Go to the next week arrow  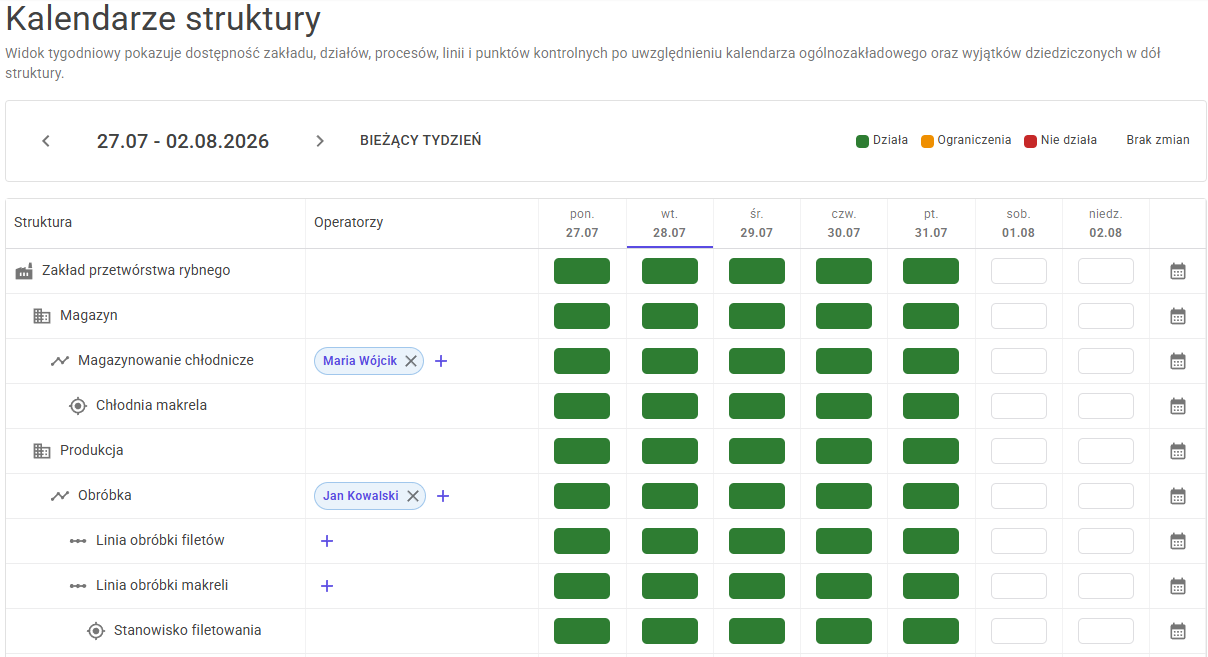tap(320, 141)
